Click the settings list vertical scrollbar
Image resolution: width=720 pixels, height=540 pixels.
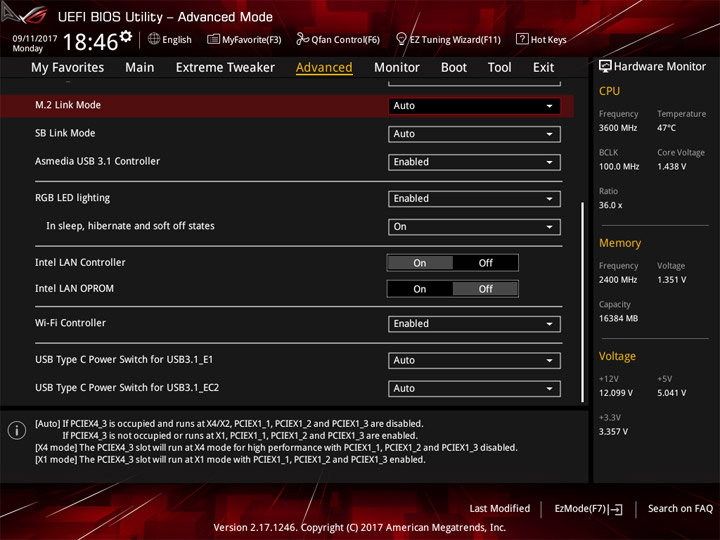[583, 302]
